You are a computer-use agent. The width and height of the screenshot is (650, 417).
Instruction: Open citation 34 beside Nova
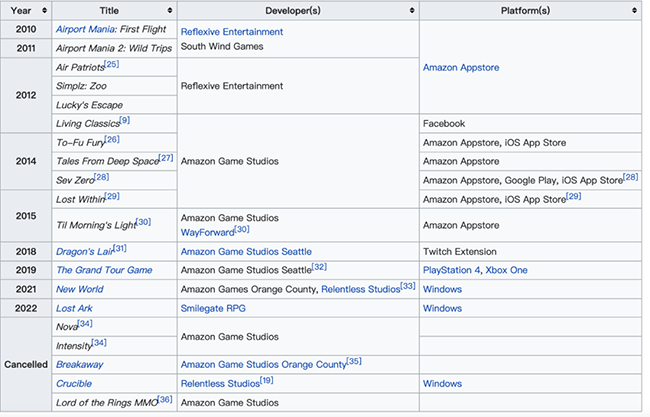[x=85, y=323]
